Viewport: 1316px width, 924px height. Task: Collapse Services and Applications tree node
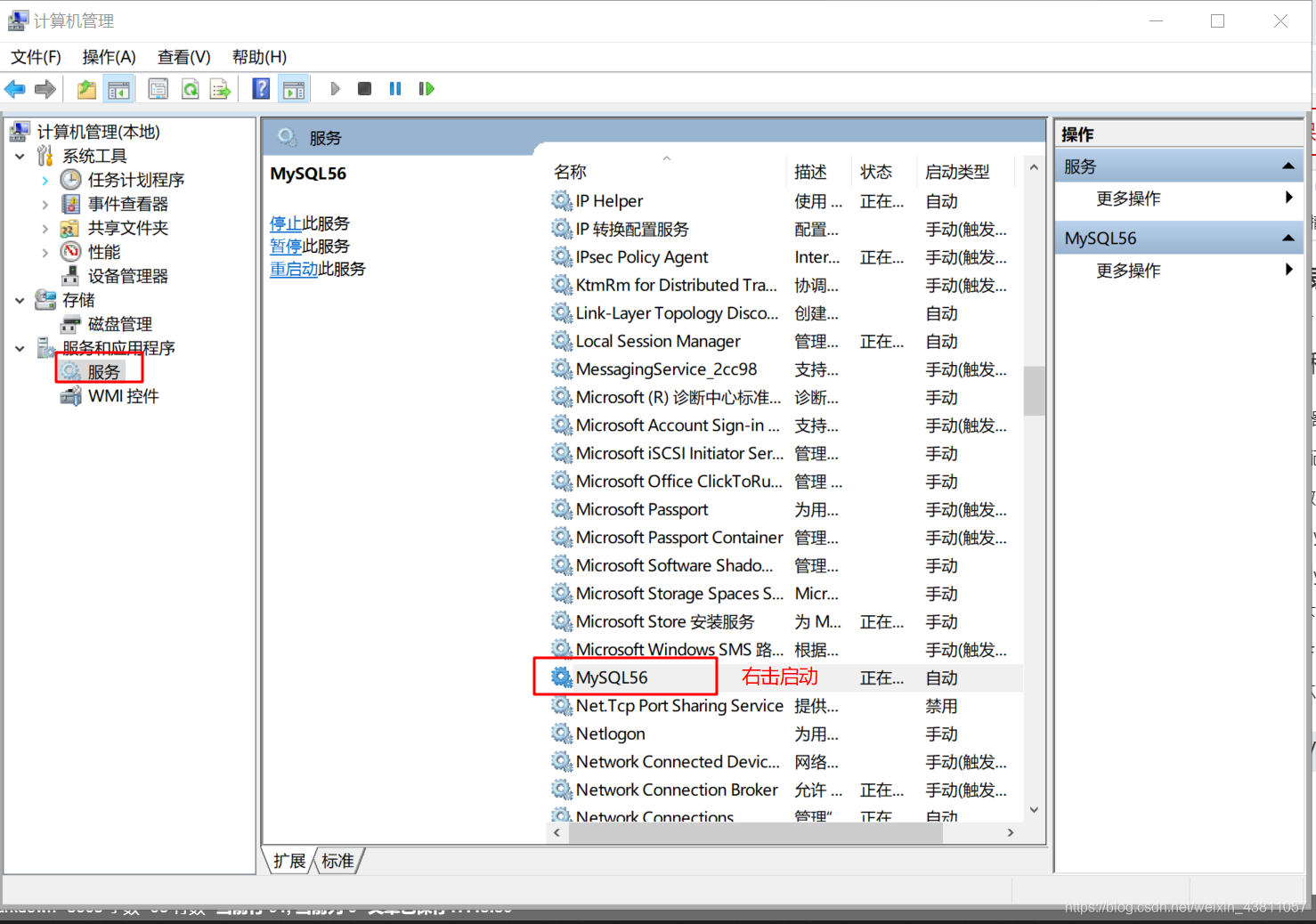[x=20, y=348]
